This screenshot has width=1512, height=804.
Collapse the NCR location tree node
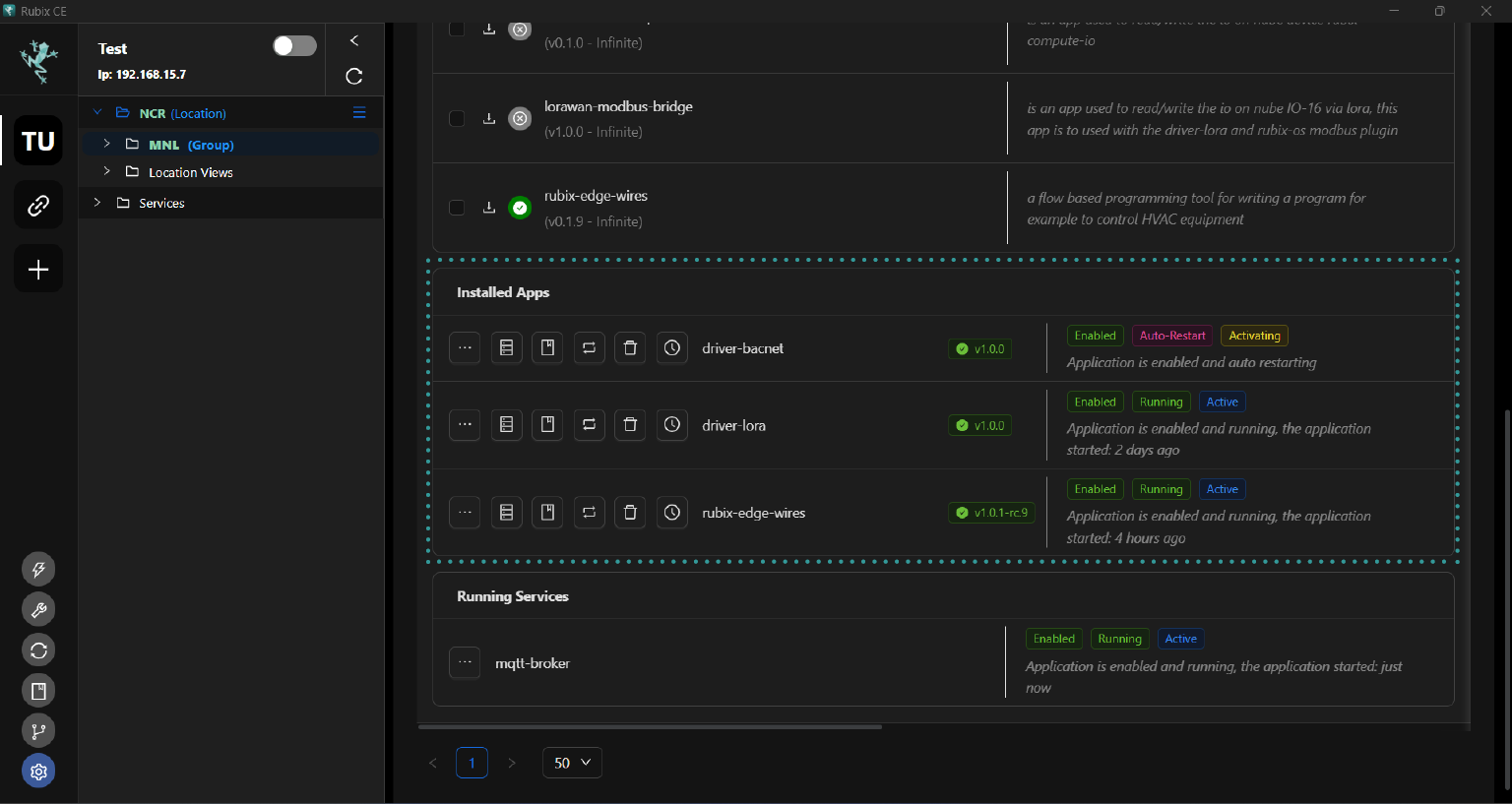tap(97, 112)
